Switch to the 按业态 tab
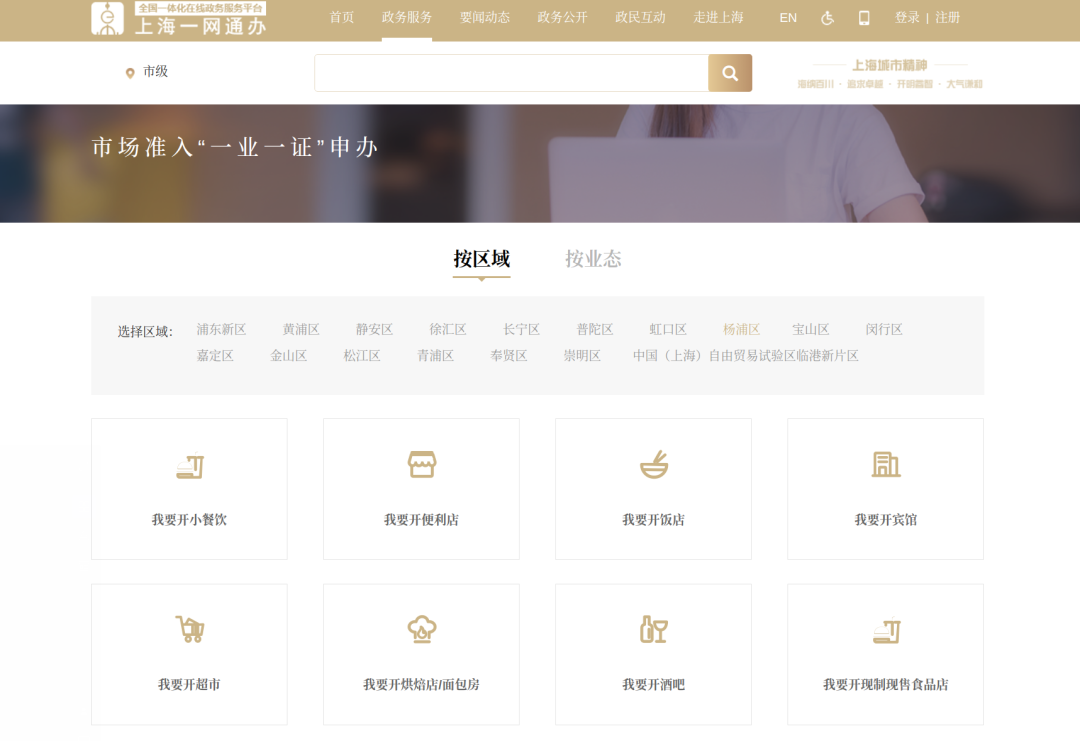 click(x=593, y=258)
